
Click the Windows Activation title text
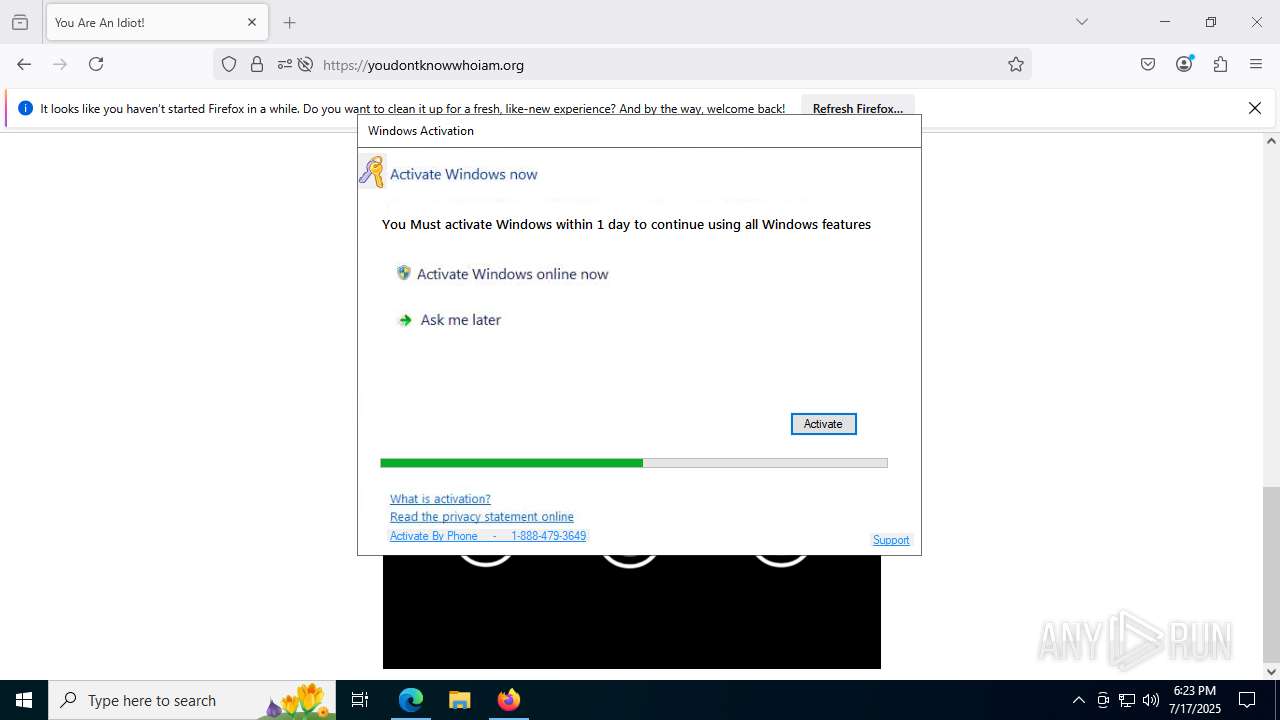point(421,131)
